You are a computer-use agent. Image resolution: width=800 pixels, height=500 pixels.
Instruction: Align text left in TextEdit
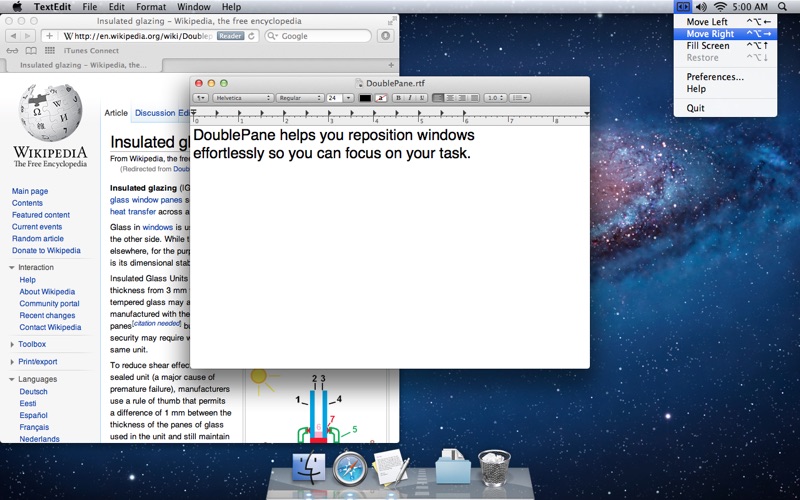coord(438,98)
